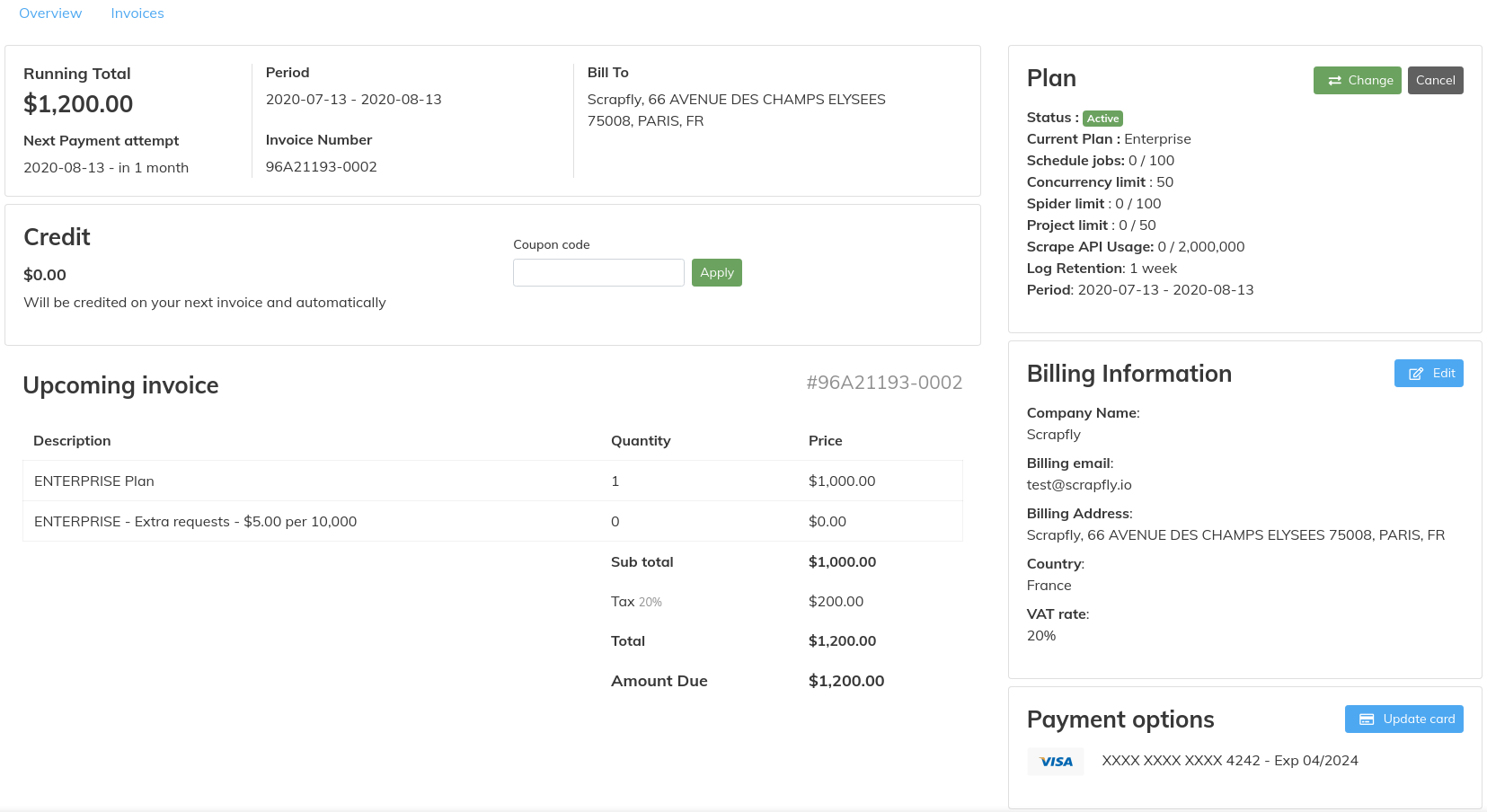Screen dimensions: 1487x812
Task: Click the Extra requests line item
Action: (x=194, y=521)
